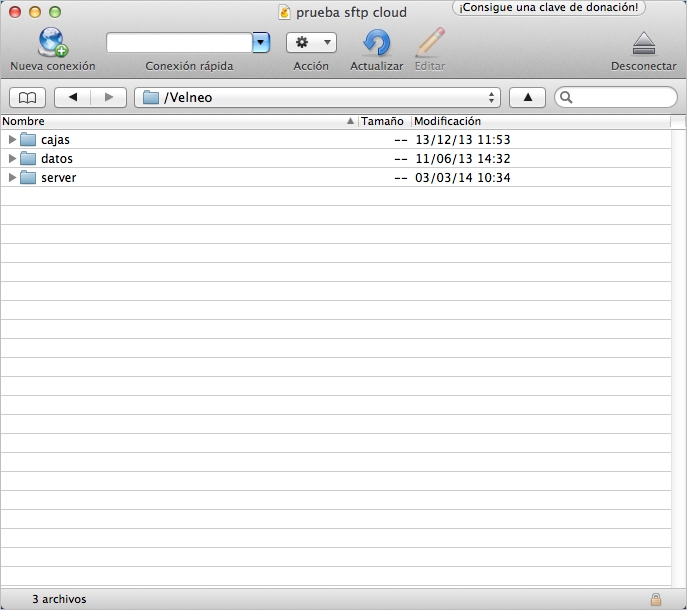
Task: Go forward with the right arrow button
Action: pyautogui.click(x=109, y=97)
